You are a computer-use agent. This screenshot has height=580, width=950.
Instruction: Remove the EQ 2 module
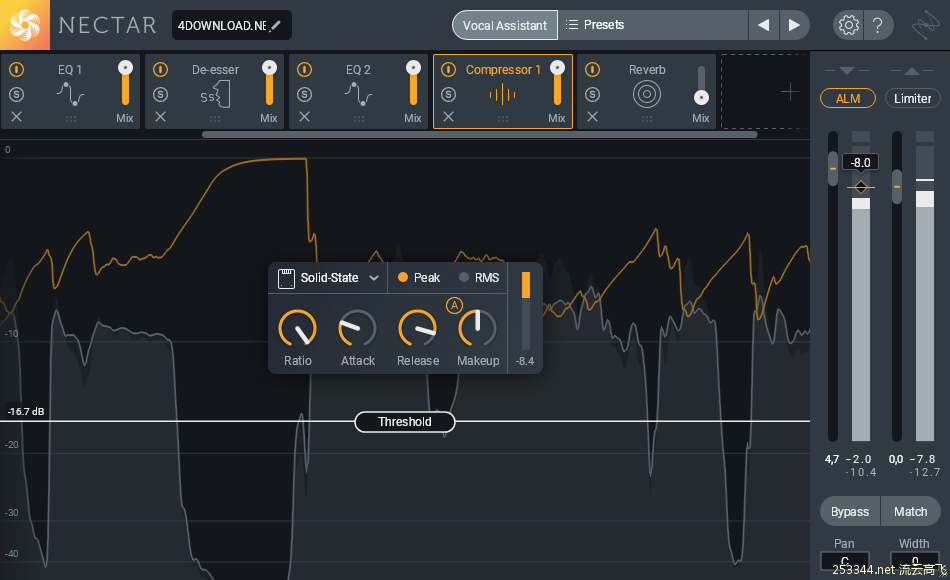pyautogui.click(x=305, y=116)
